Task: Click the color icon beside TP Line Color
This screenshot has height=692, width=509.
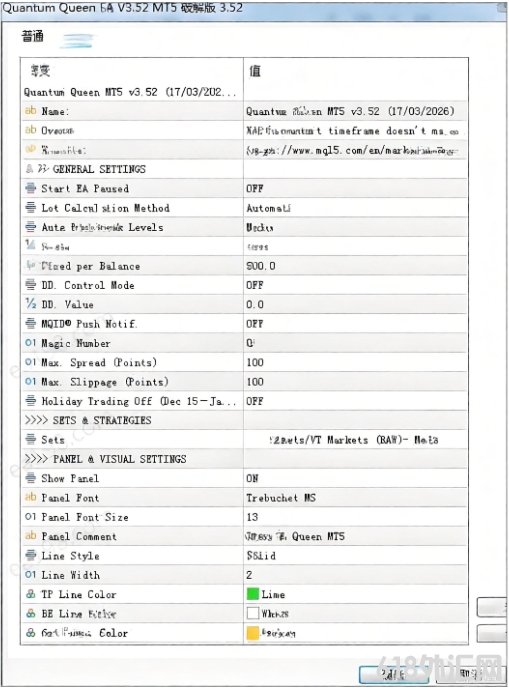Action: [x=30, y=594]
